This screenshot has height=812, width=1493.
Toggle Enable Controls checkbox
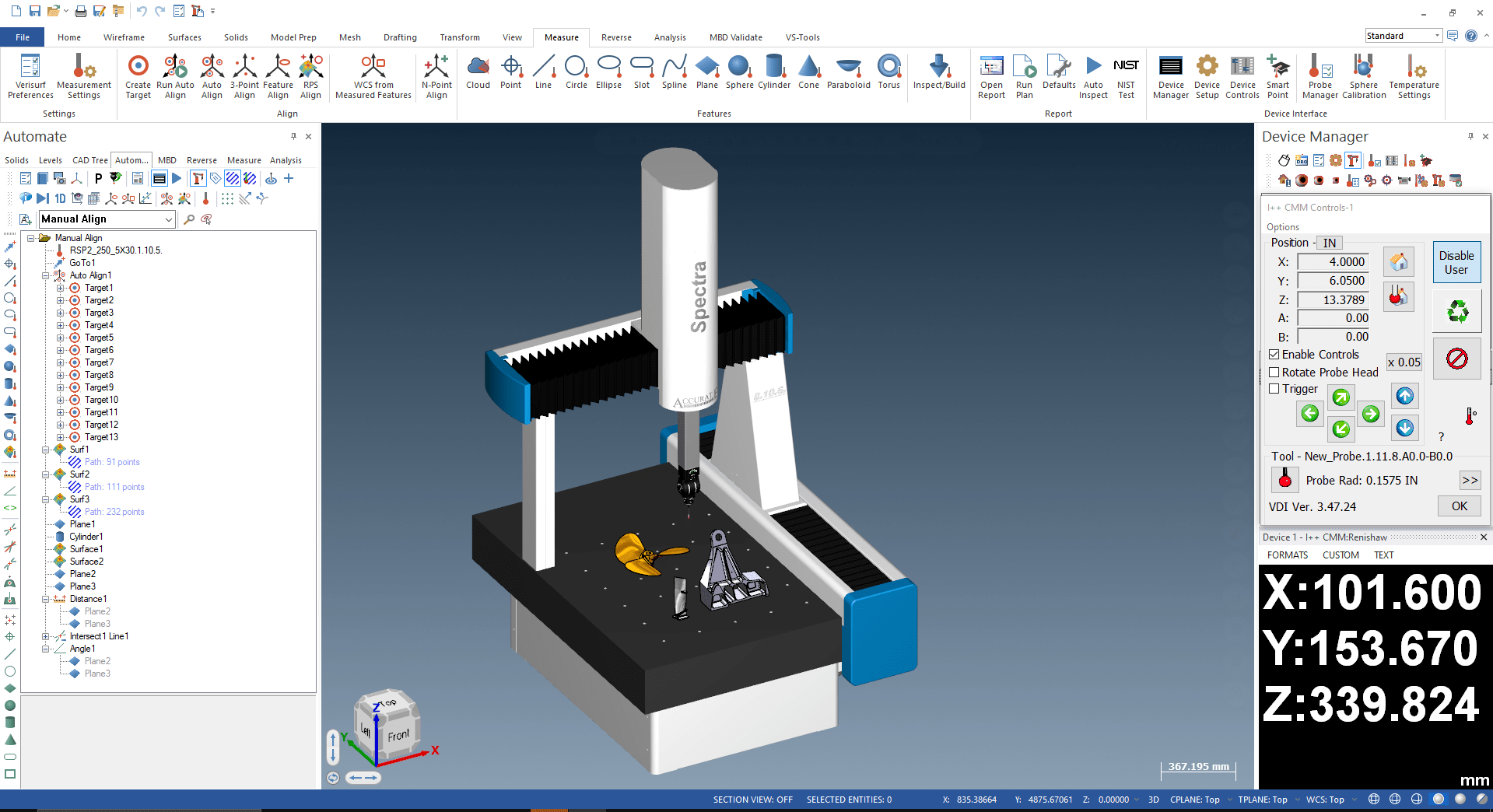[1274, 355]
